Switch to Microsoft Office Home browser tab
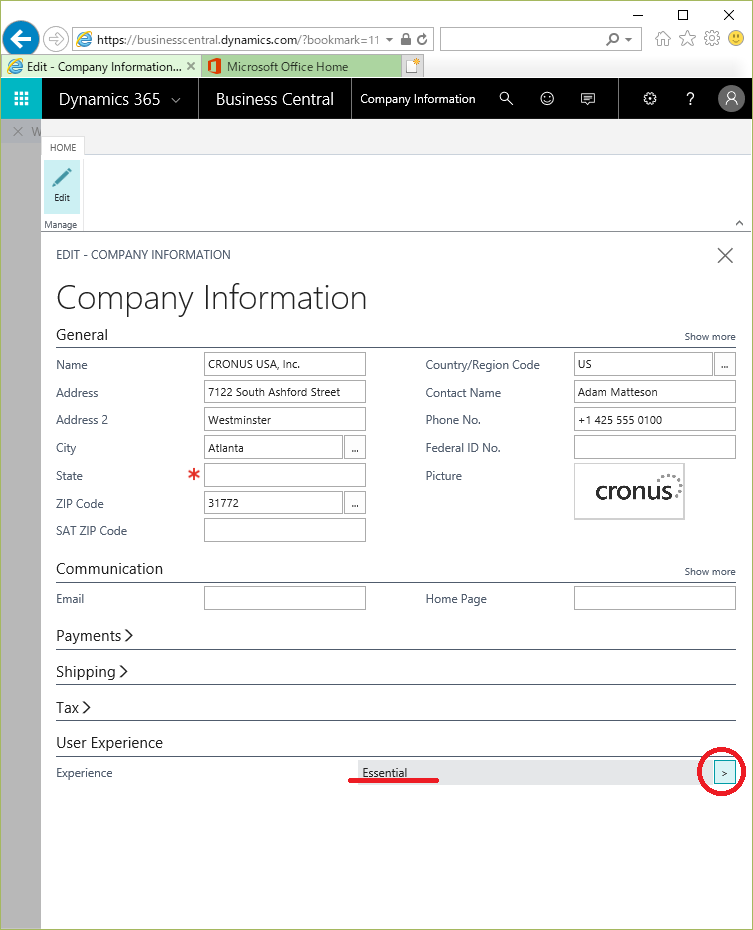Viewport: 753px width, 930px height. (x=301, y=66)
